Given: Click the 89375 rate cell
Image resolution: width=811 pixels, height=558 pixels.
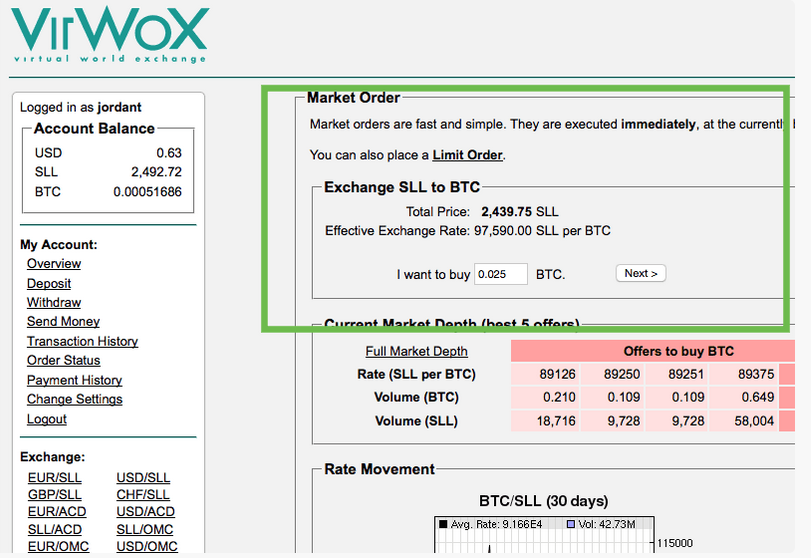Looking at the screenshot, I should click(x=744, y=374).
